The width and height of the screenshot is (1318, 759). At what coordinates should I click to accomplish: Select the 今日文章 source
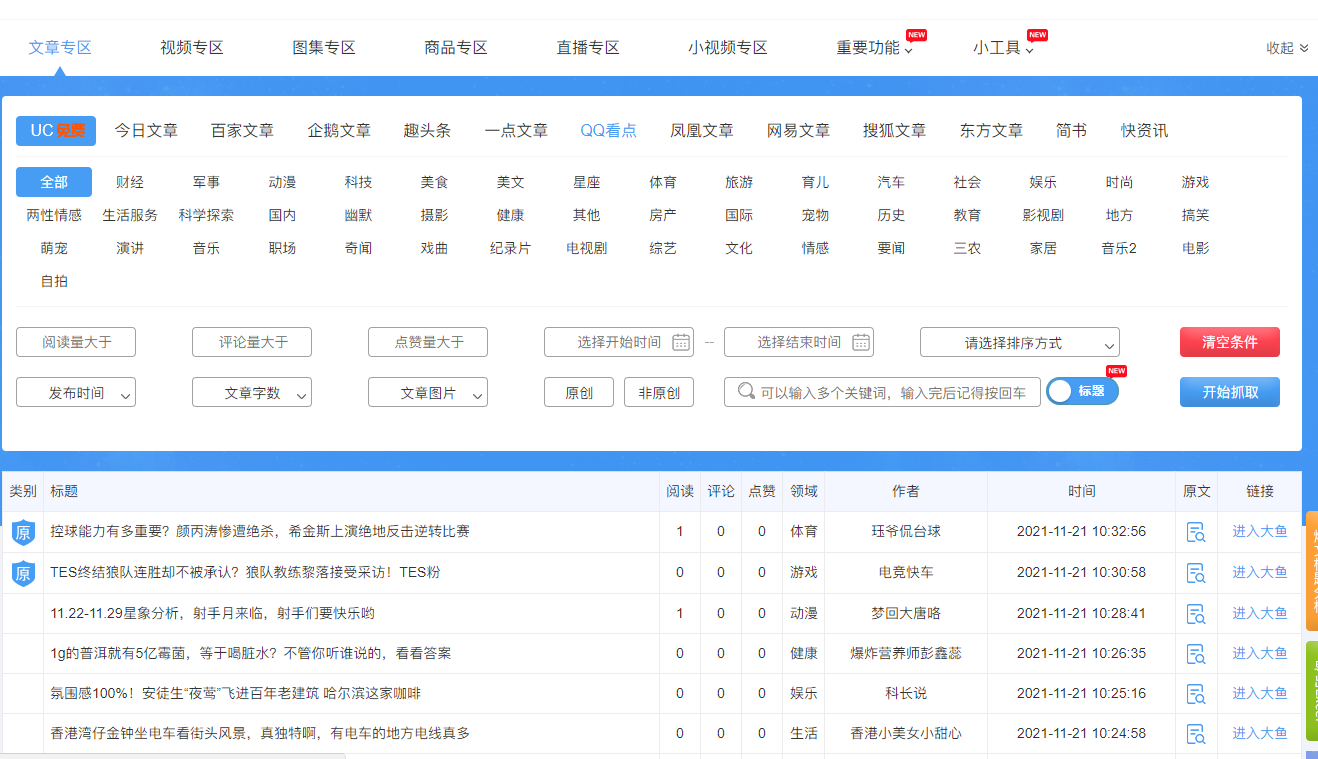[x=146, y=131]
